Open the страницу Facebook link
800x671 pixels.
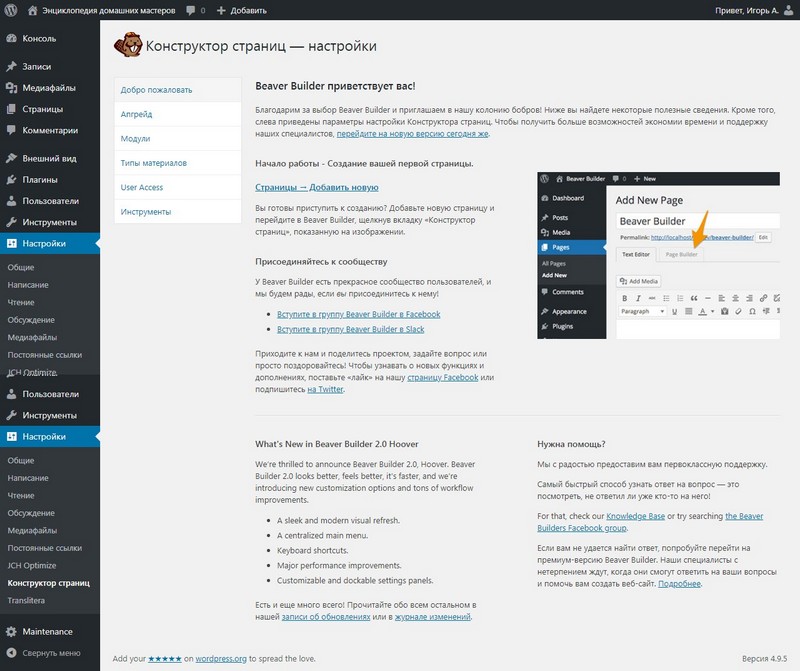click(x=443, y=378)
